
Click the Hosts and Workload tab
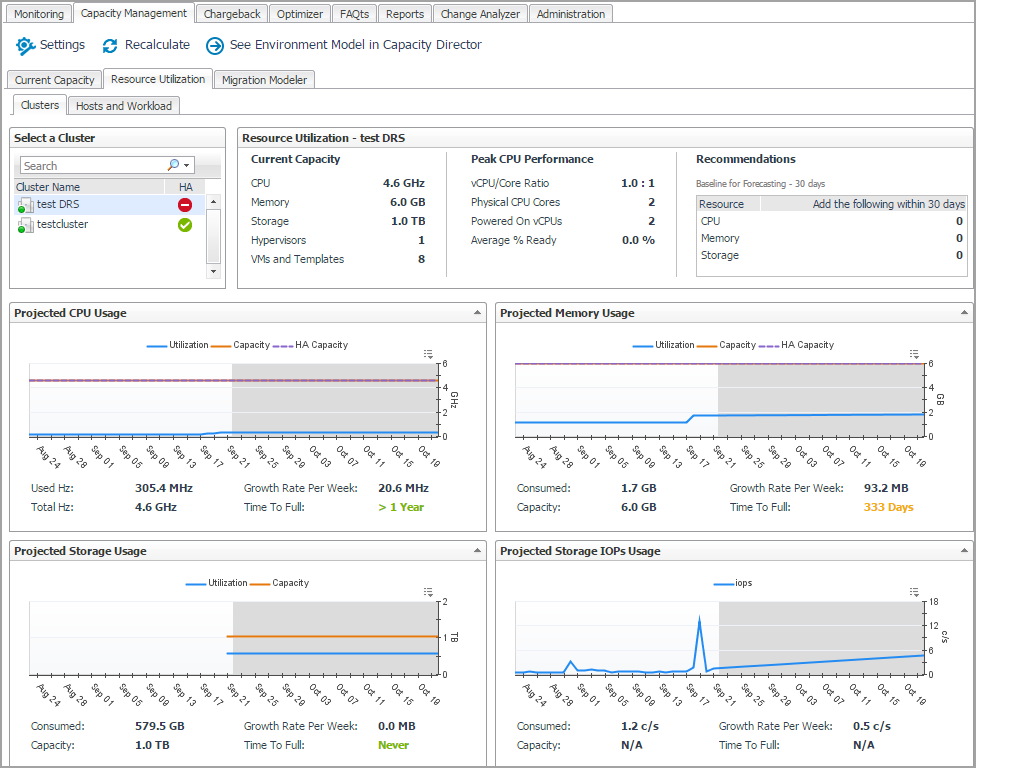point(124,106)
